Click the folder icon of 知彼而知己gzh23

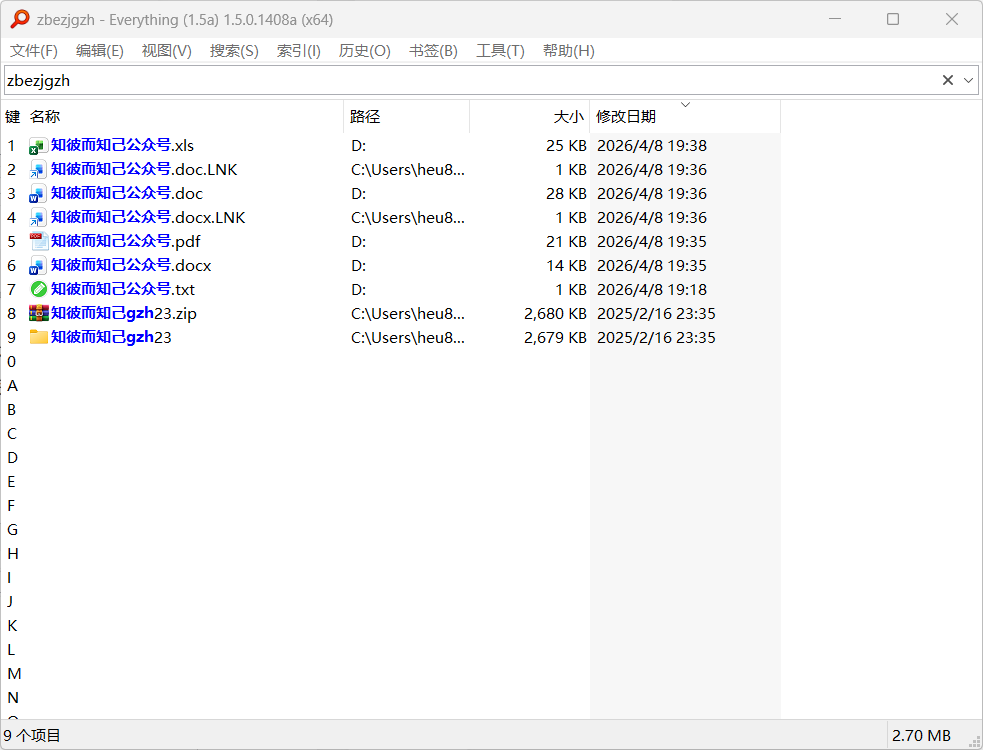pos(38,337)
